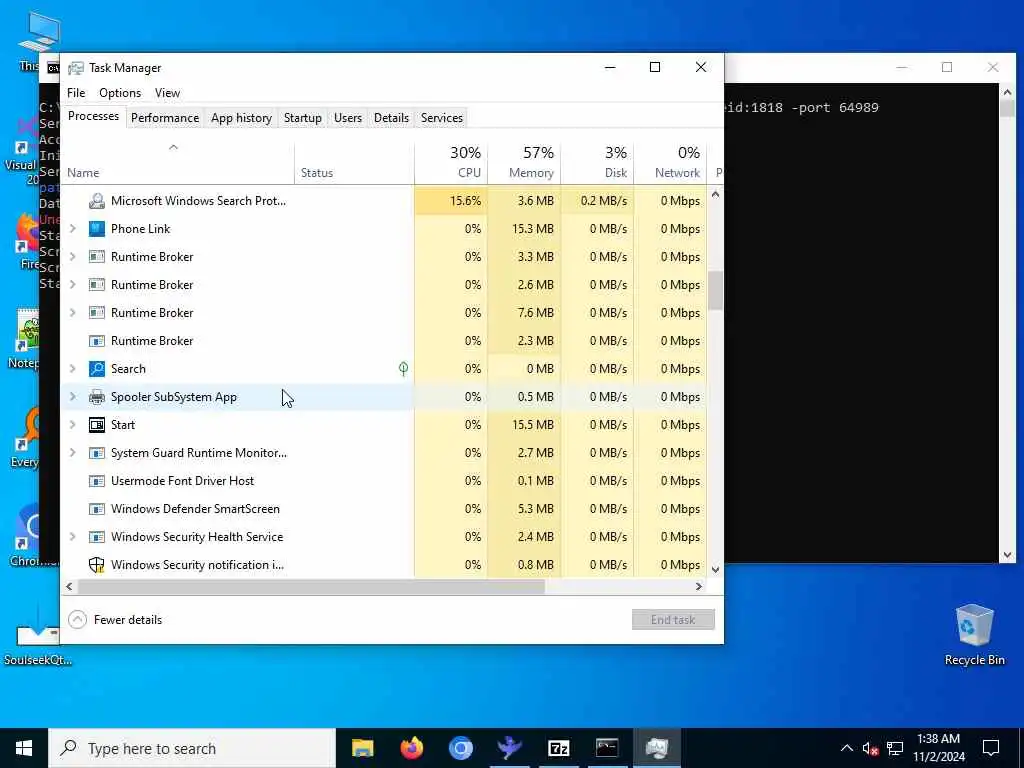Select the Usermode Font Driver Host row
1024x768 pixels.
pyautogui.click(x=383, y=481)
